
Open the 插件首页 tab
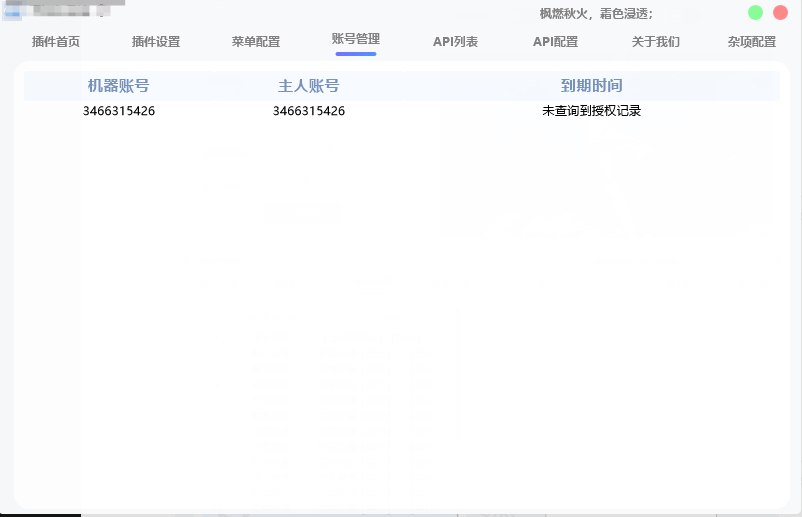pyautogui.click(x=56, y=41)
